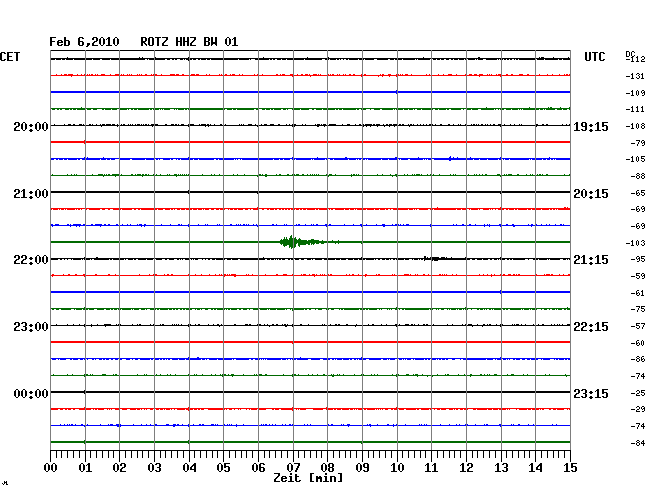Select minute tick label "01"
The width and height of the screenshot is (650, 494).
click(x=85, y=468)
